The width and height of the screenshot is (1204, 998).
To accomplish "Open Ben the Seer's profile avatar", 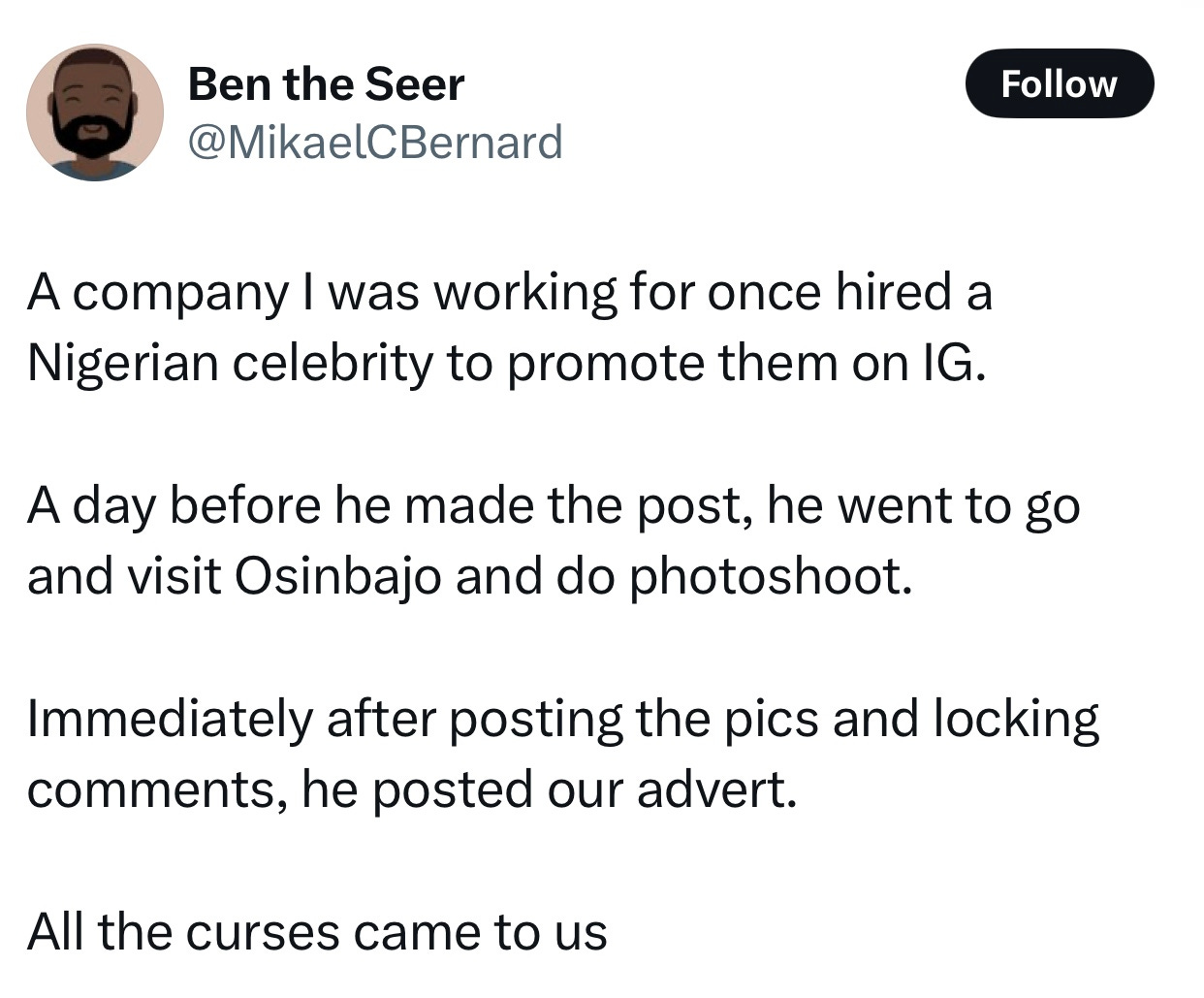I will [x=95, y=113].
